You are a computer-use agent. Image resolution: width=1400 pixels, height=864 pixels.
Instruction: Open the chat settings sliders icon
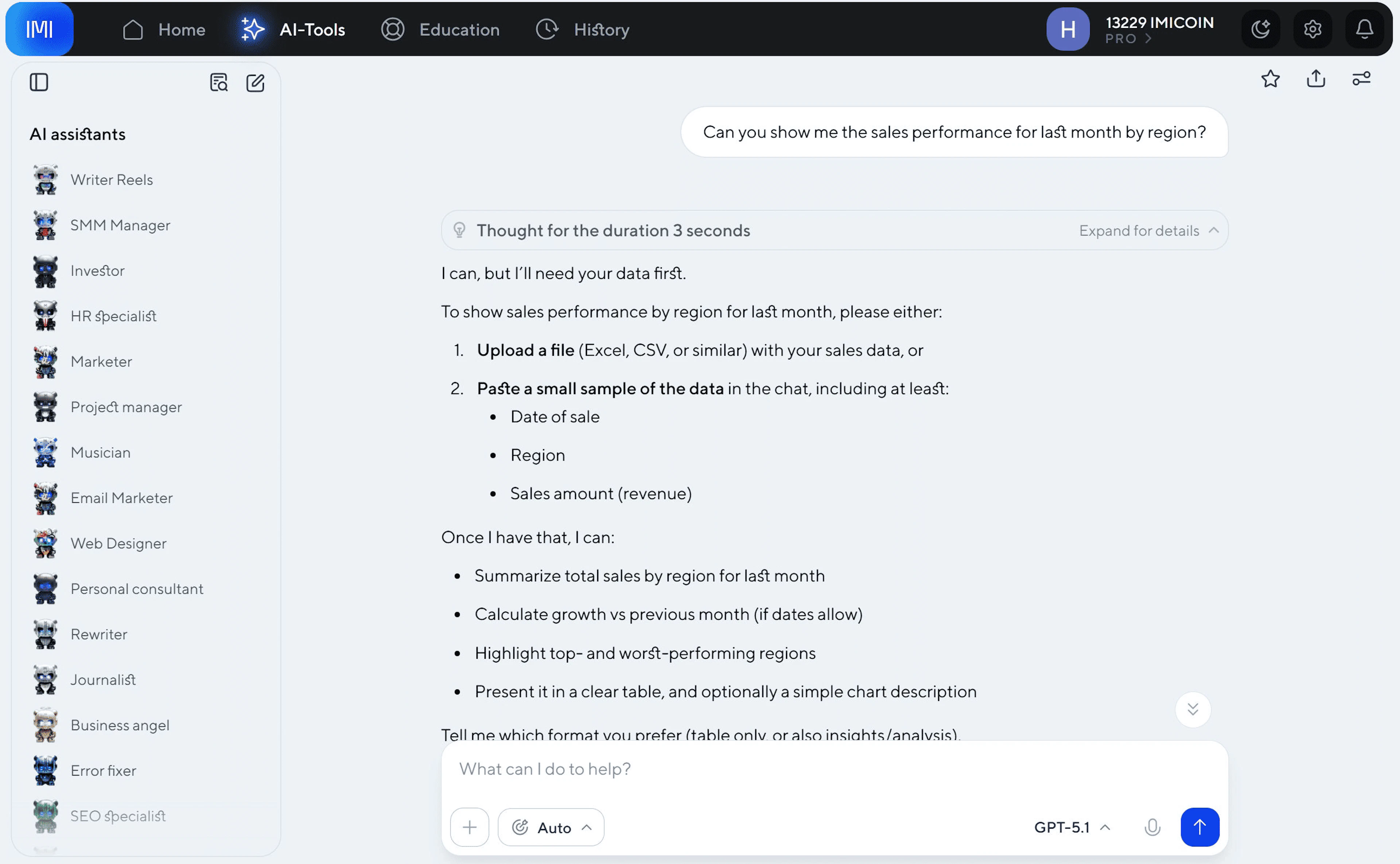click(1361, 79)
